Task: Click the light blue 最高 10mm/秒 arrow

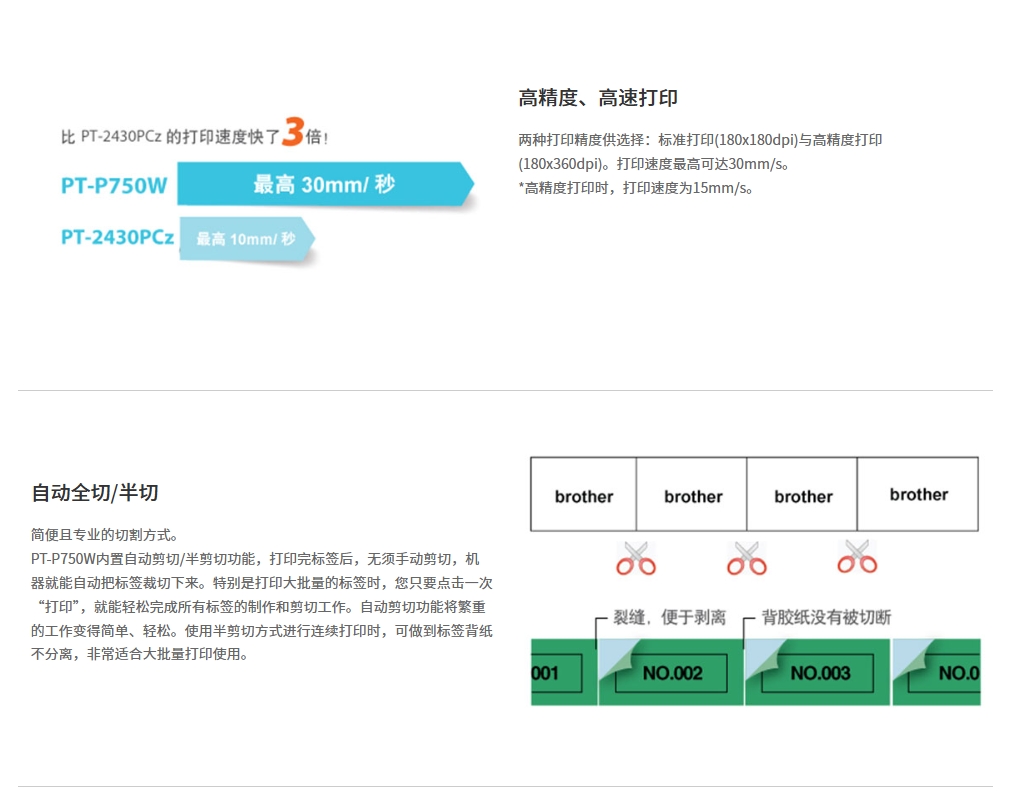Action: click(x=247, y=239)
